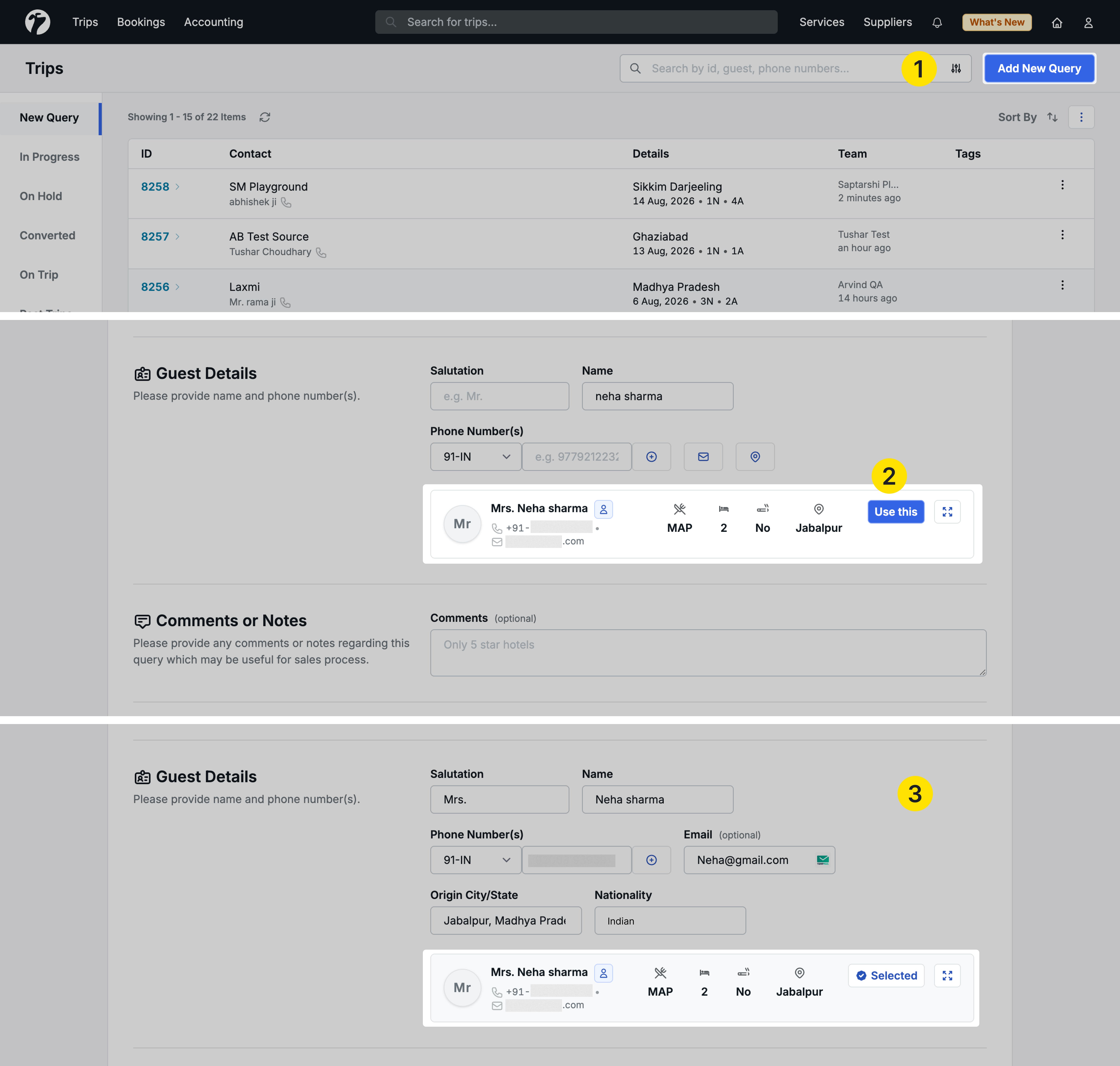Toggle Sort By order arrows
Screen dimensions: 1120x1066
click(1052, 117)
